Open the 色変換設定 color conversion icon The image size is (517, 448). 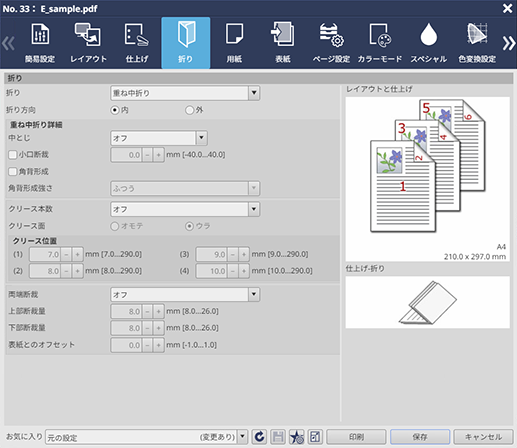pos(477,43)
